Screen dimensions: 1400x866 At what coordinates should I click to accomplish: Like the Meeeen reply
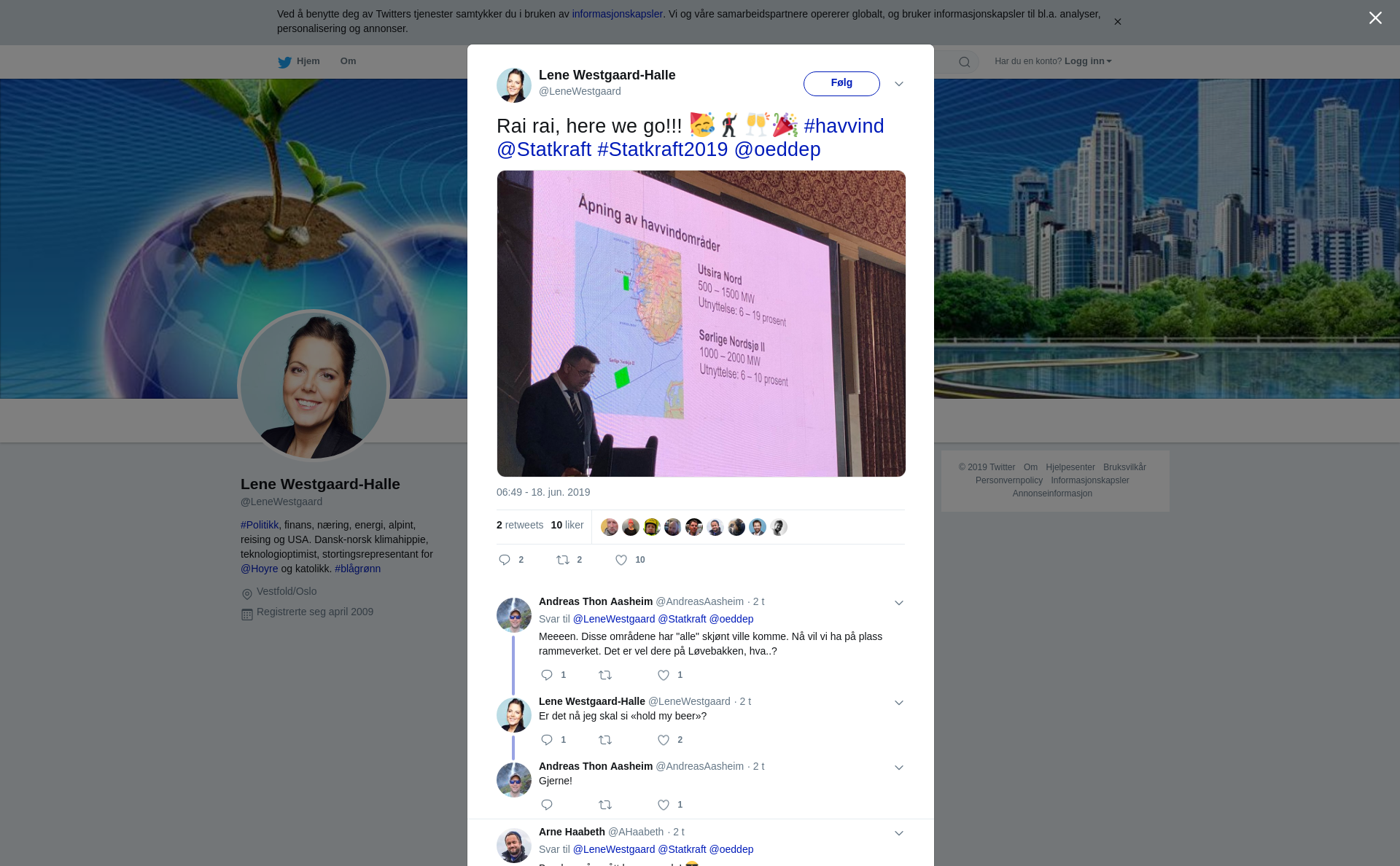(664, 675)
